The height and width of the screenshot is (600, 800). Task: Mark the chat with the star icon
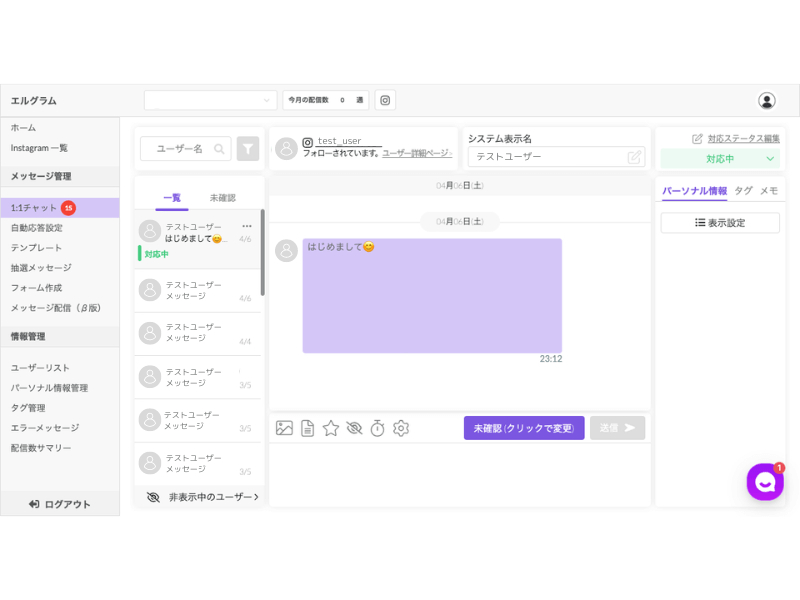pyautogui.click(x=331, y=428)
